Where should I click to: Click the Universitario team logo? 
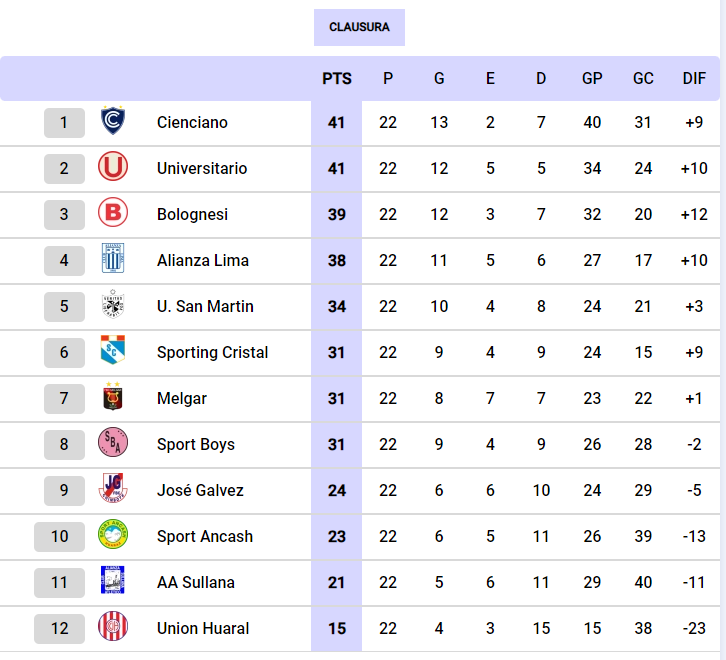(x=112, y=168)
